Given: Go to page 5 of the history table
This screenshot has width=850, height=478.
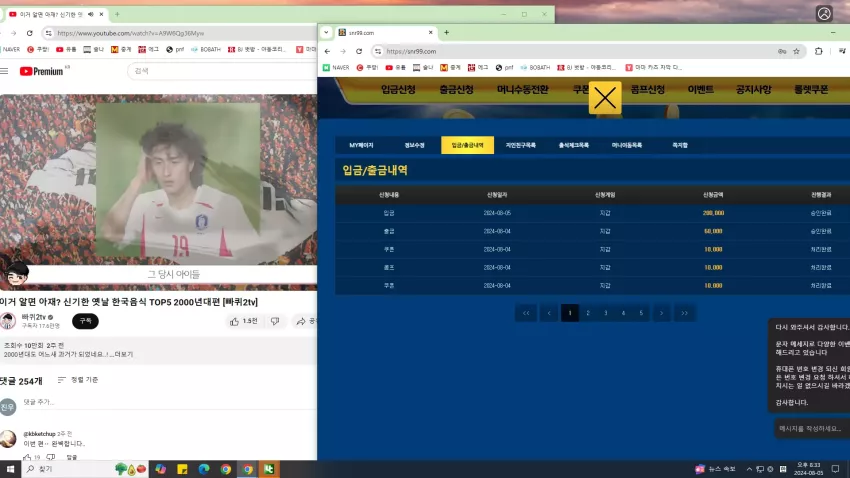Looking at the screenshot, I should (x=641, y=313).
